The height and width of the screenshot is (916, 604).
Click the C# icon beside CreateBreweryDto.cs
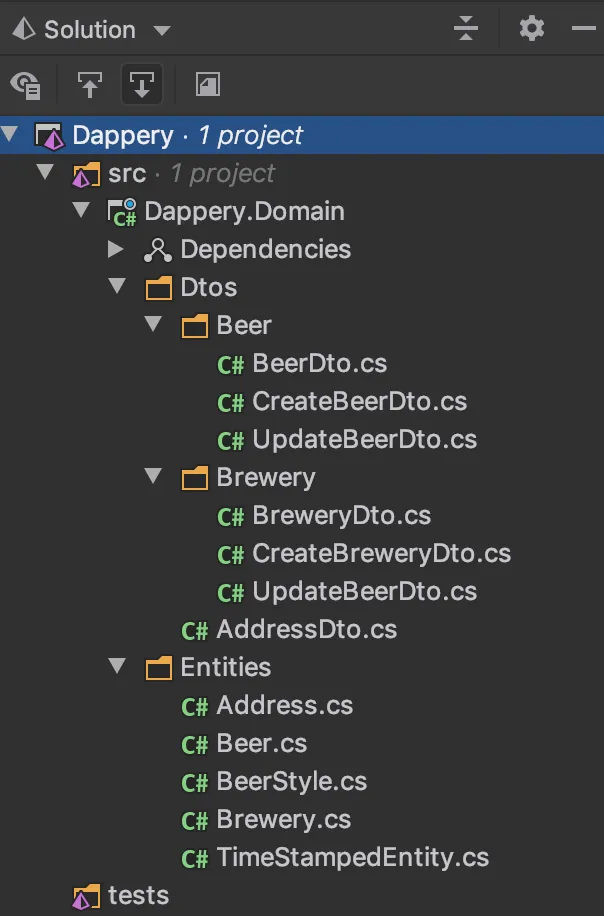pyautogui.click(x=231, y=556)
